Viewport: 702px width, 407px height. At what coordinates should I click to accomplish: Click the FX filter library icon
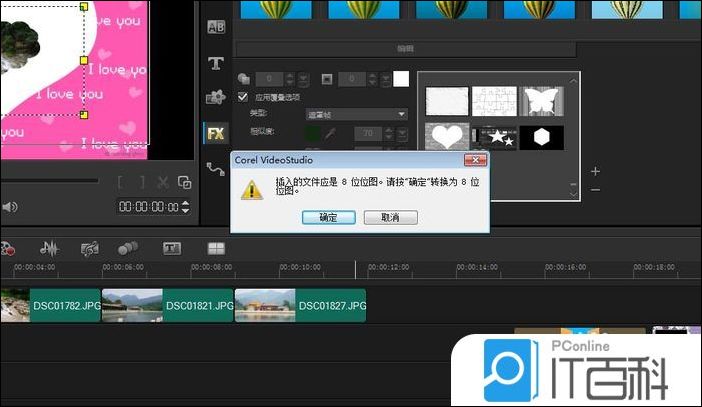click(x=215, y=132)
